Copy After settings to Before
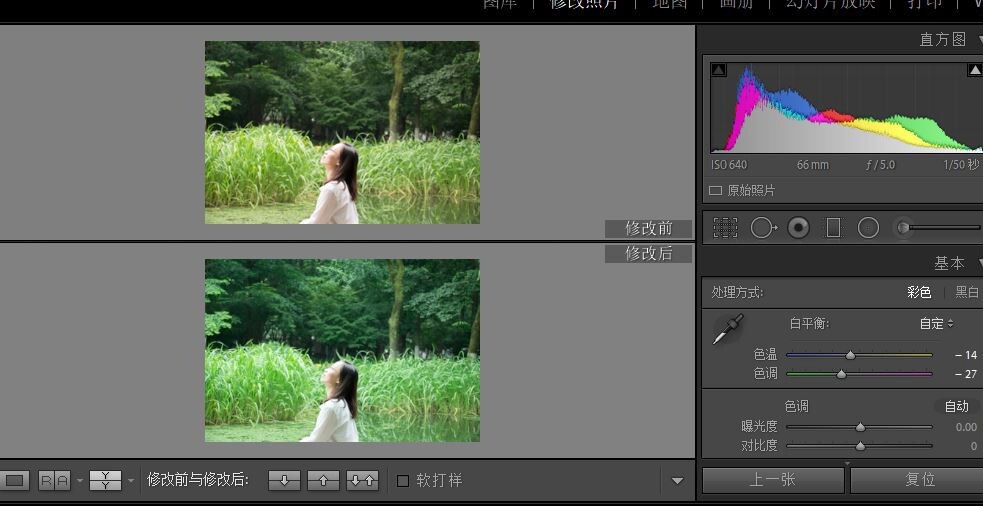Image resolution: width=983 pixels, height=506 pixels. tap(323, 480)
